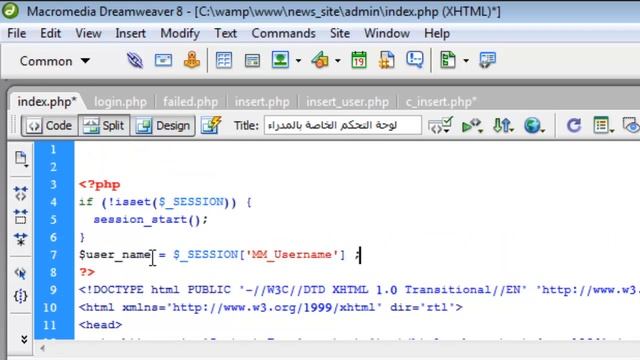Click the Tag Chooser icon
The height and width of the screenshot is (360, 640).
tap(487, 60)
